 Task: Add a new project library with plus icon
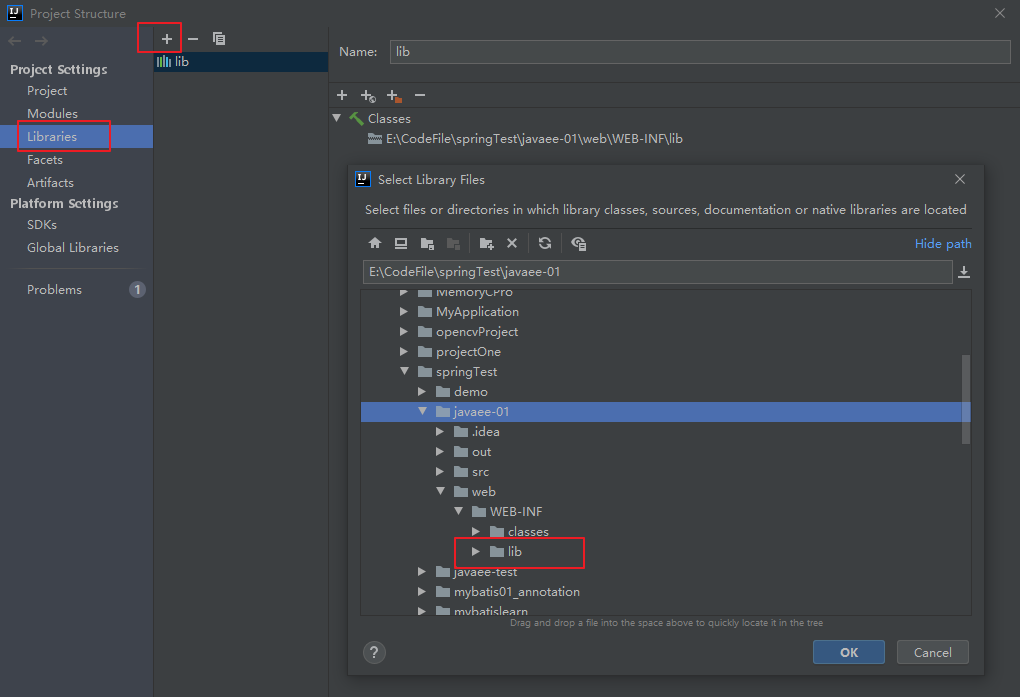[167, 39]
